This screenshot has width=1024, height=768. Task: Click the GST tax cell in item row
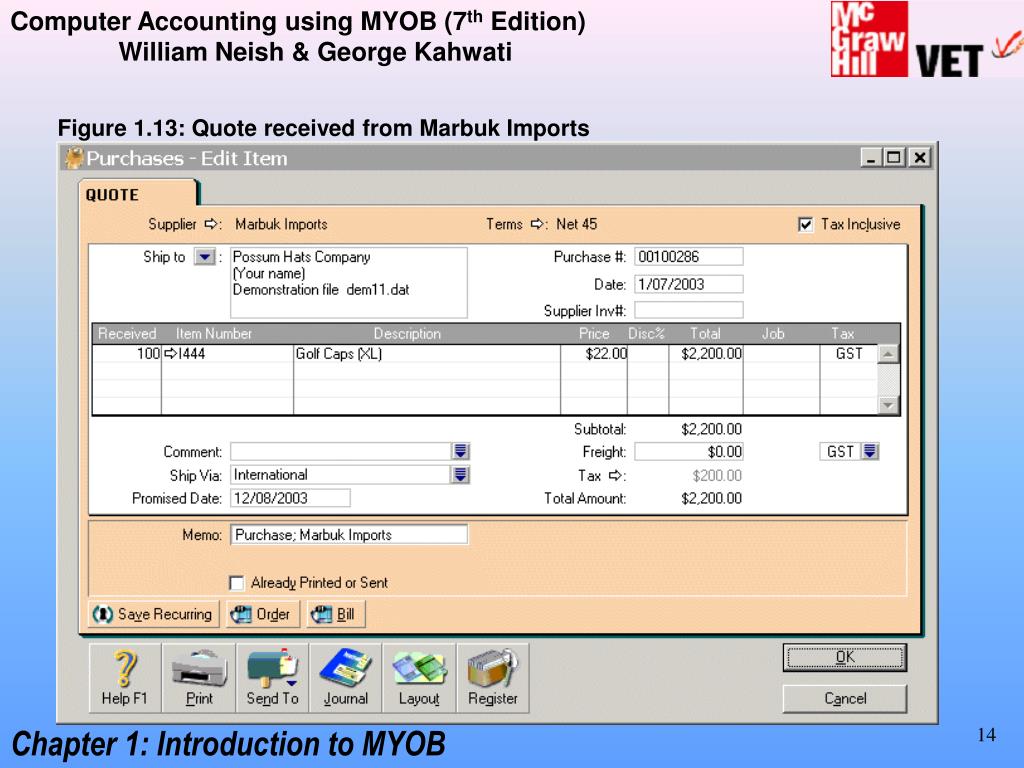point(848,353)
